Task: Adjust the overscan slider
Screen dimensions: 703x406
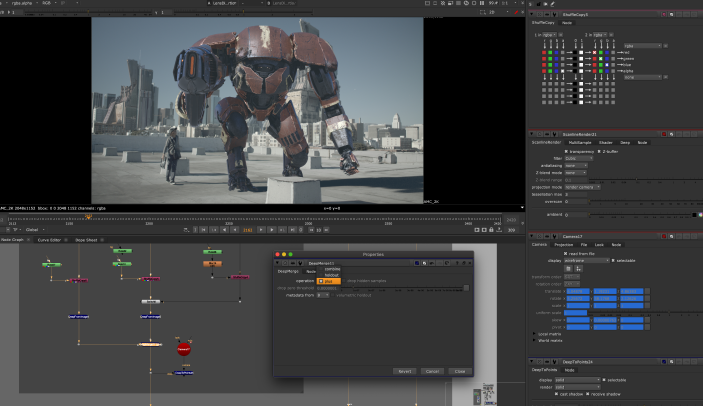Action: click(x=646, y=202)
